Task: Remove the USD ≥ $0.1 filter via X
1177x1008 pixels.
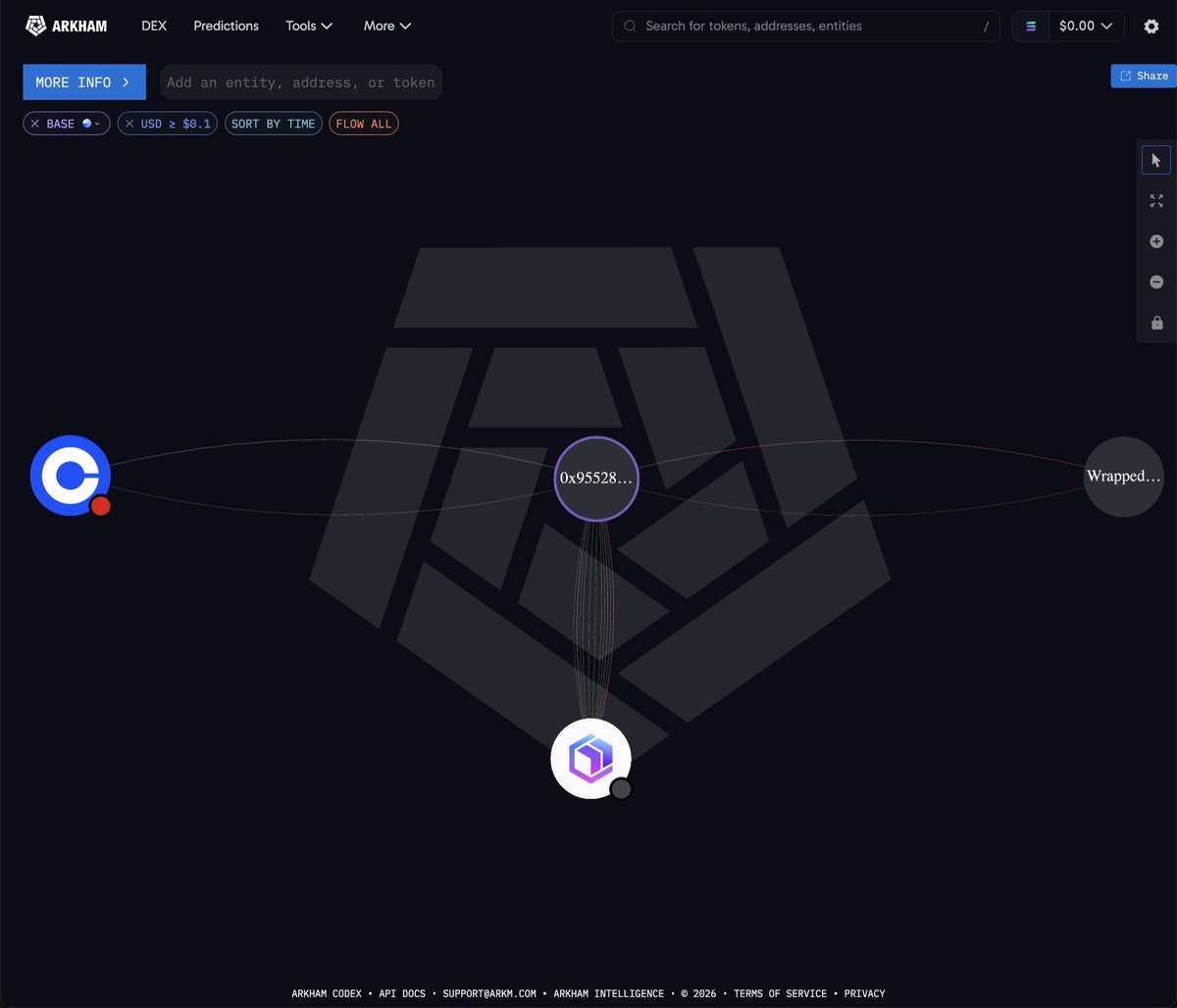Action: click(129, 124)
